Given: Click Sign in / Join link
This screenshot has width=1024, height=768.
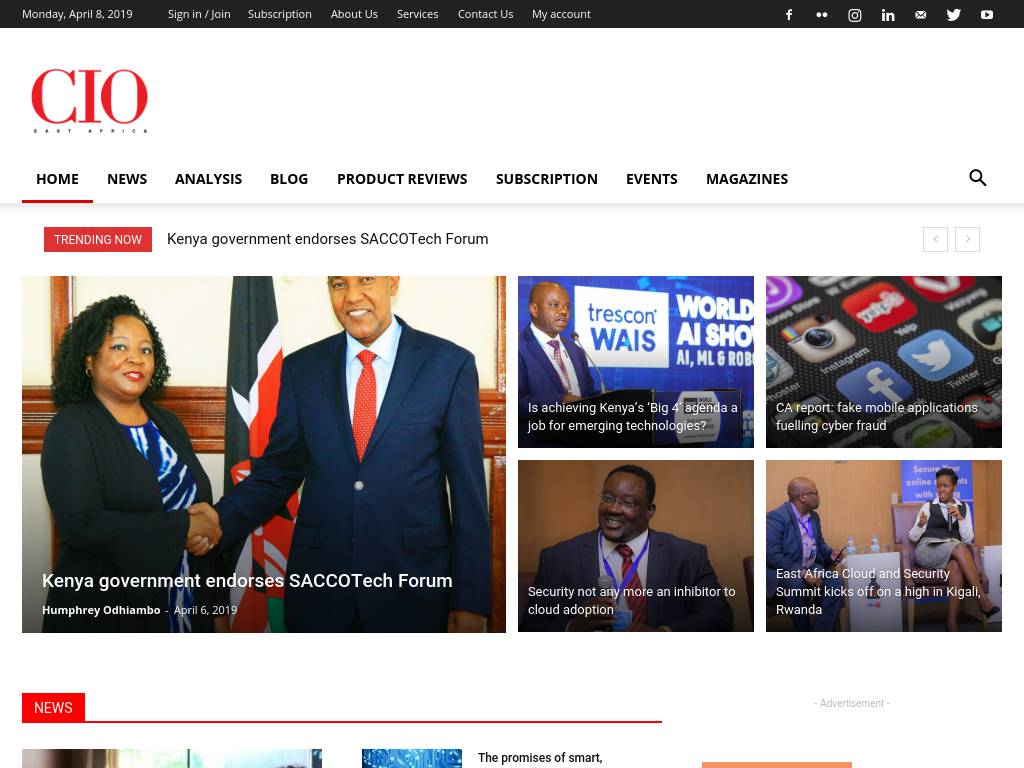Looking at the screenshot, I should 199,14.
